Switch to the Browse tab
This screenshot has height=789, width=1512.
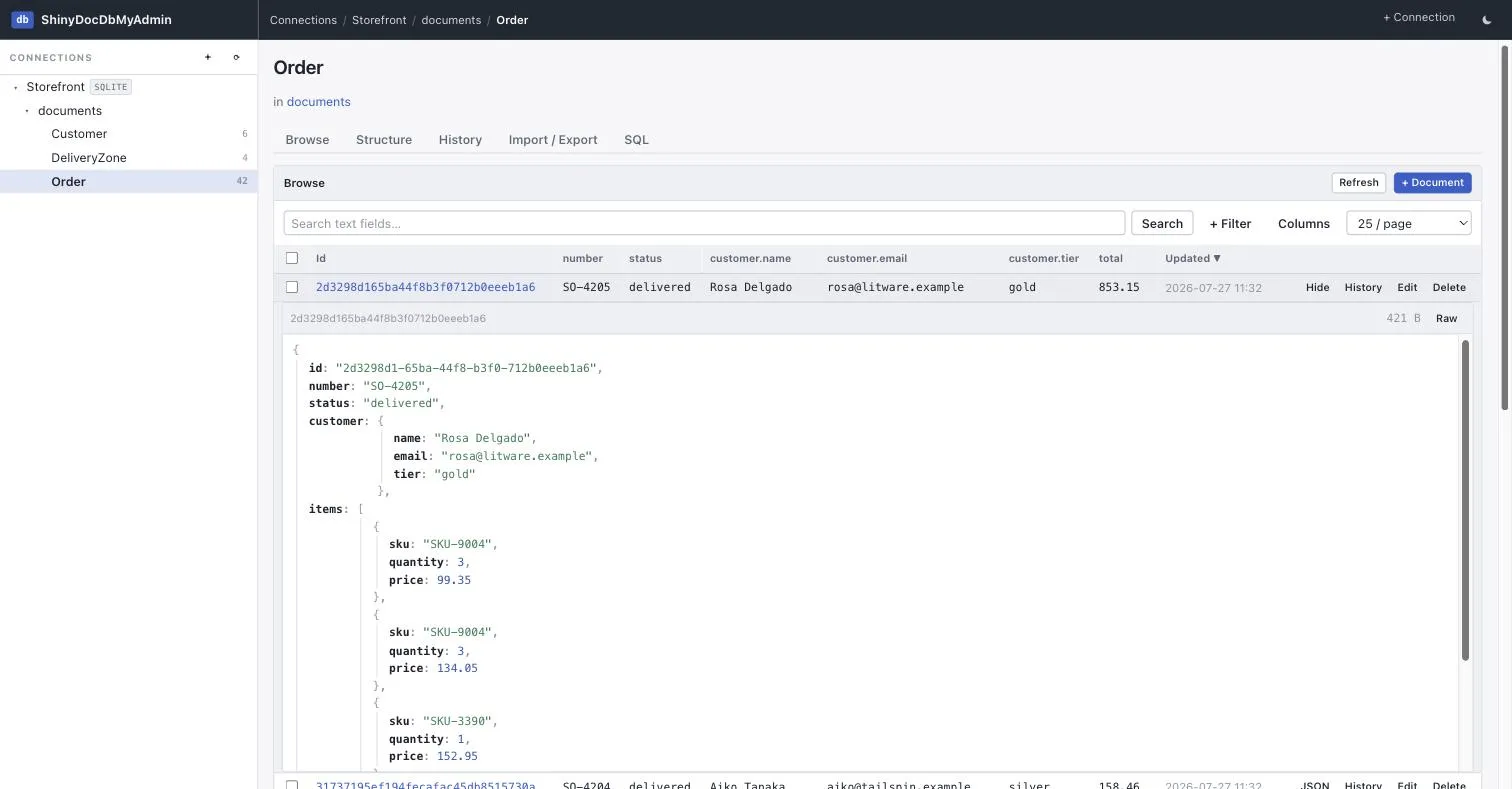(307, 140)
